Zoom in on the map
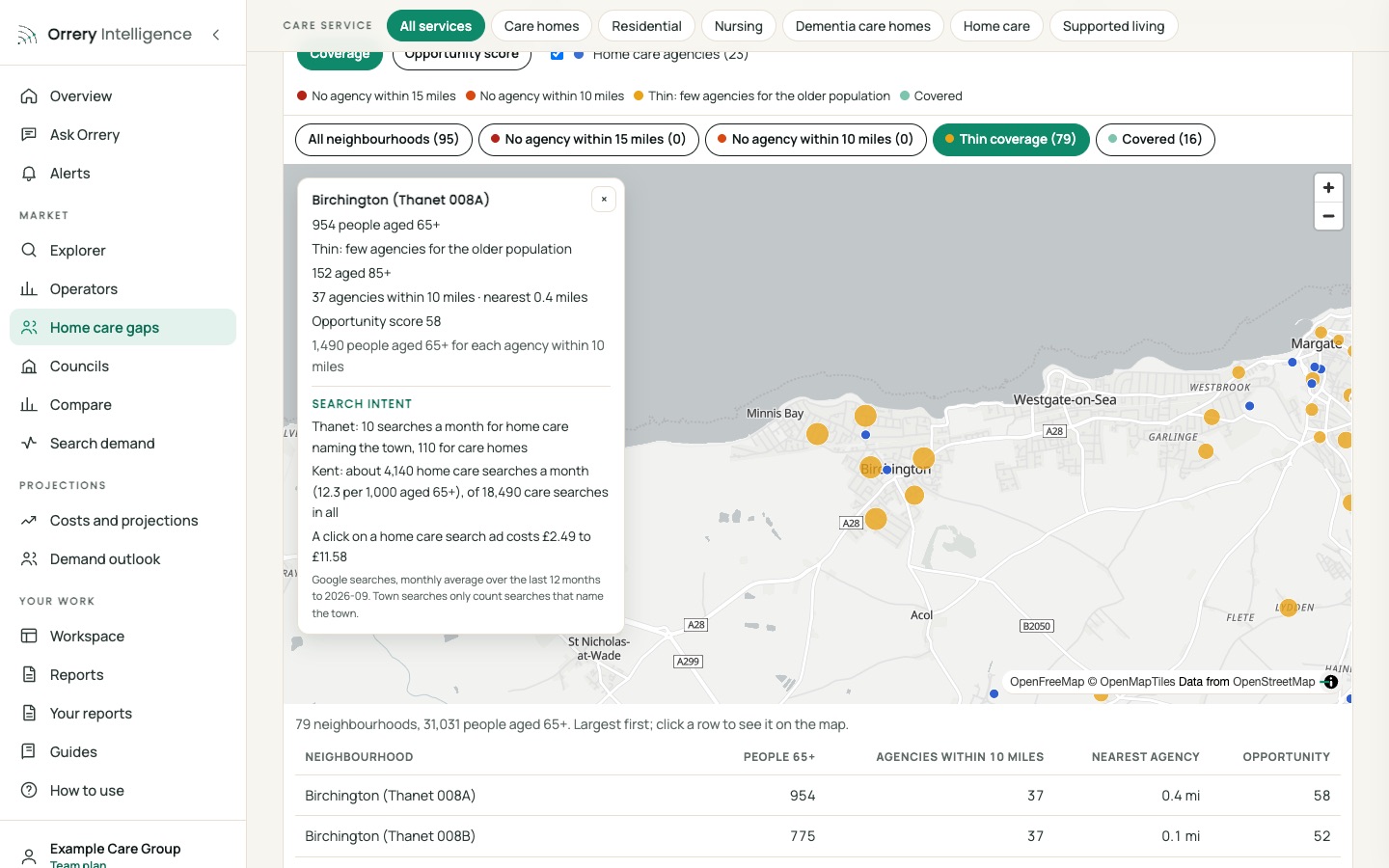This screenshot has width=1389, height=868. [x=1328, y=188]
